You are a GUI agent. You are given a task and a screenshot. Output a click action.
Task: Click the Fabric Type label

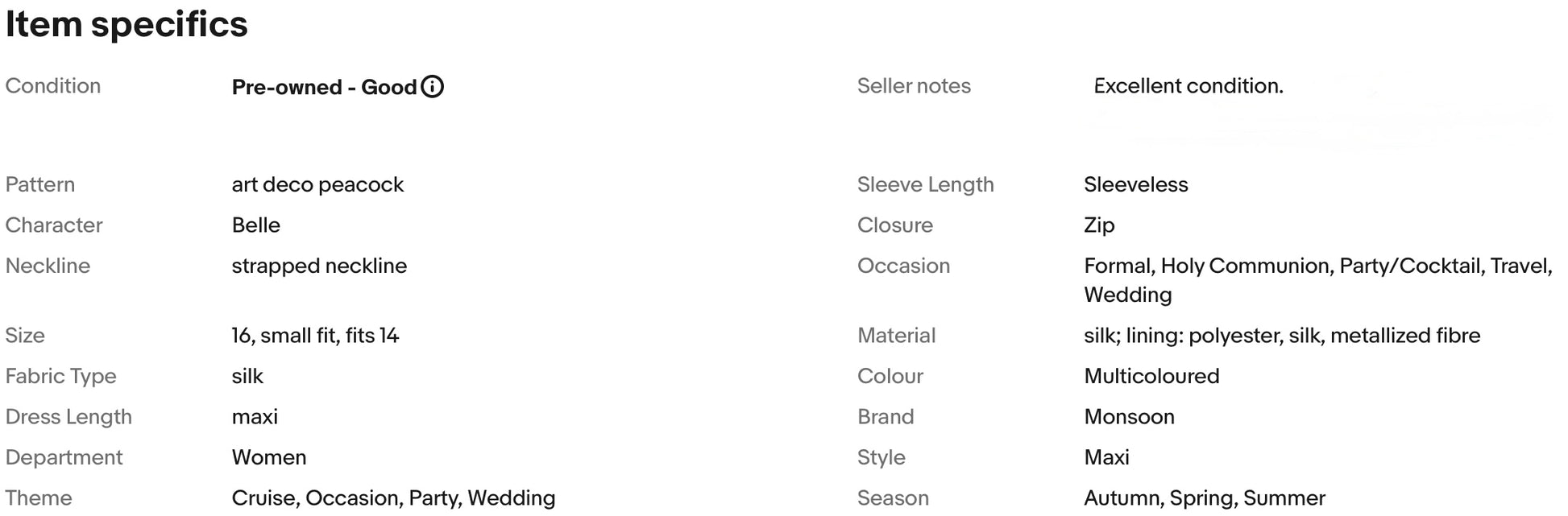pyautogui.click(x=60, y=376)
